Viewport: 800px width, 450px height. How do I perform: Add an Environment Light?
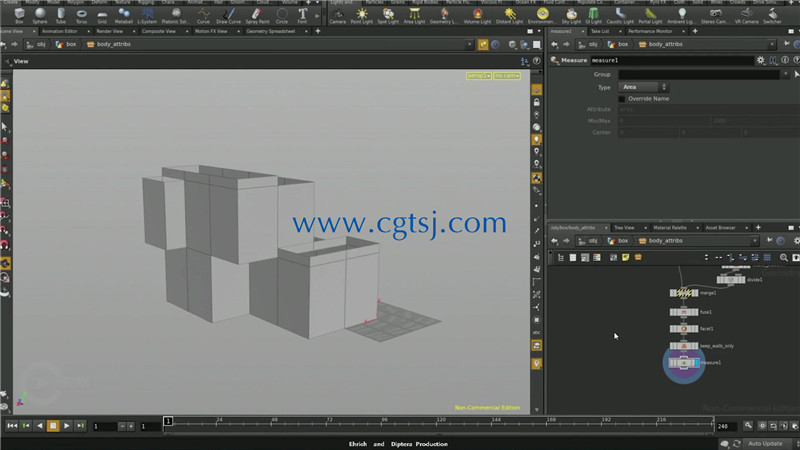pyautogui.click(x=542, y=16)
